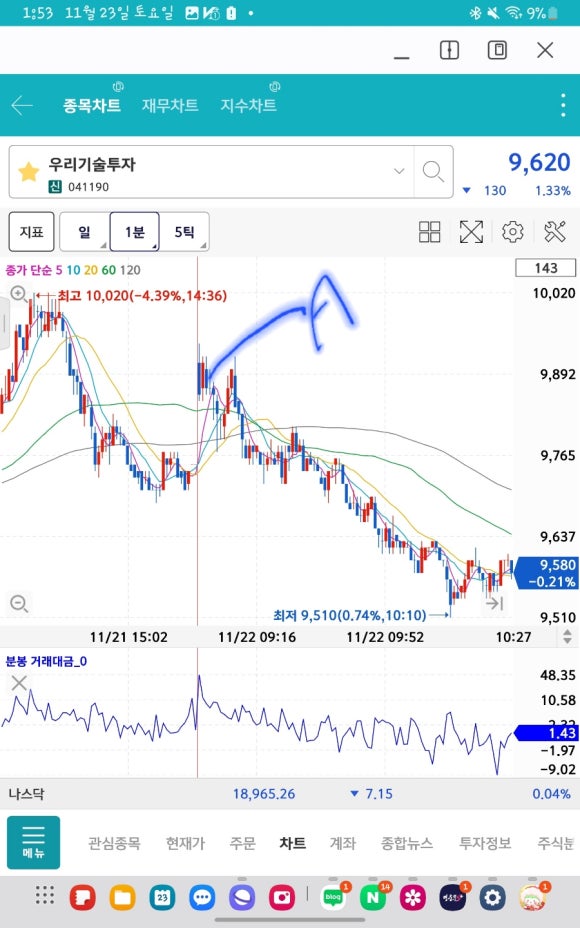Close the 분봉 거래대금 sub-chart
Image resolution: width=580 pixels, height=928 pixels.
pyautogui.click(x=19, y=683)
